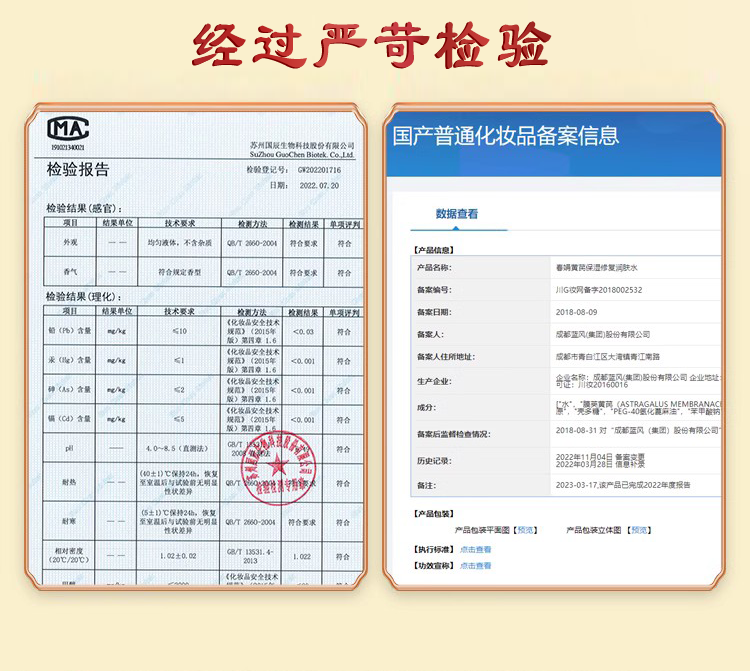
Task: Select registration number GW202201716
Action: pyautogui.click(x=320, y=170)
